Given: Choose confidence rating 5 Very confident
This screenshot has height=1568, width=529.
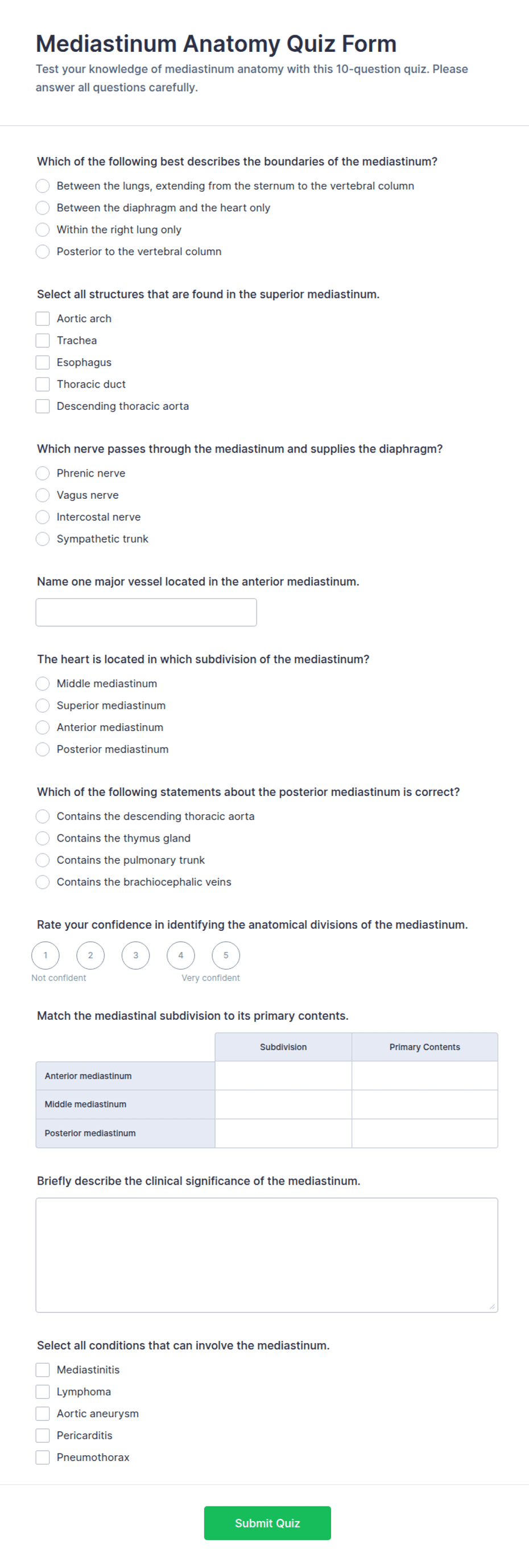Looking at the screenshot, I should pos(226,955).
